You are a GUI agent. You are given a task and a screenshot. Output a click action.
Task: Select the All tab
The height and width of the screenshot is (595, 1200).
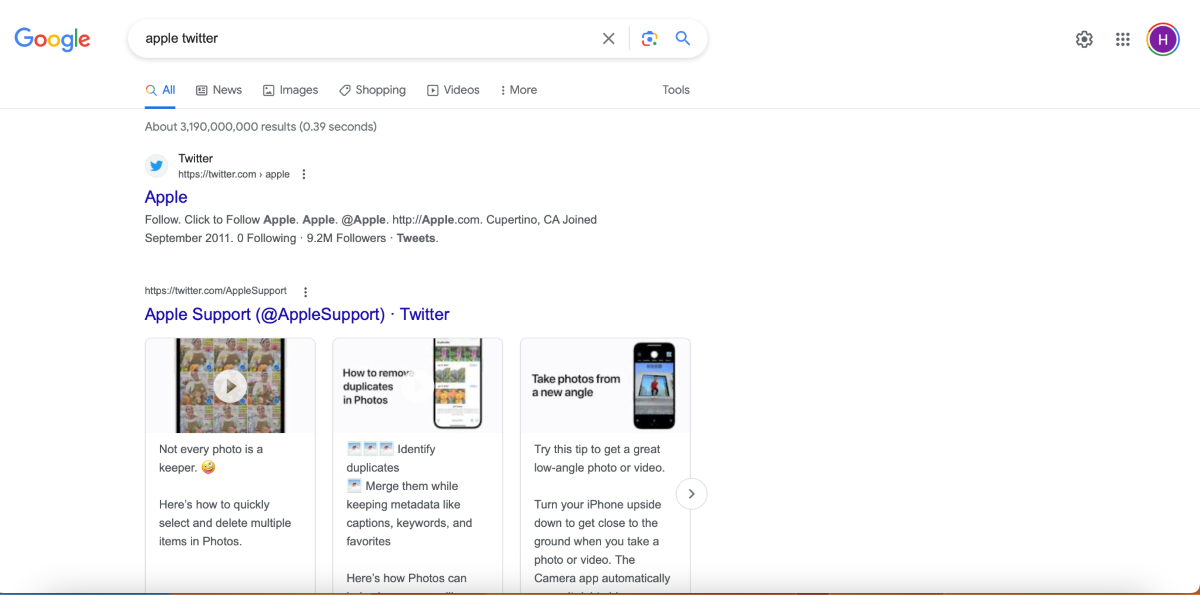(x=160, y=90)
